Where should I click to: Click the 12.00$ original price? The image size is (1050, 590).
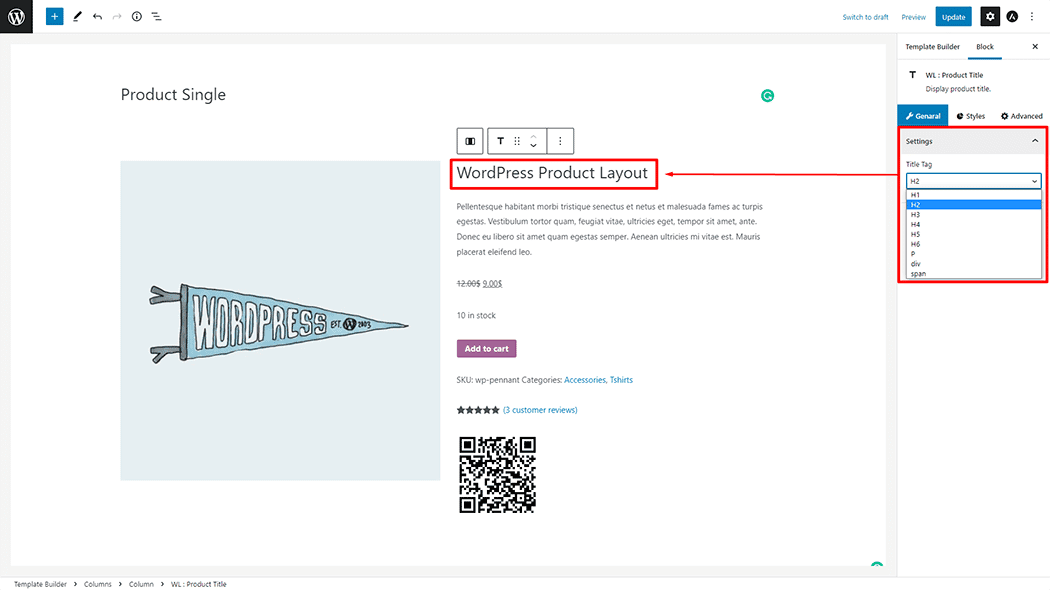tap(468, 284)
